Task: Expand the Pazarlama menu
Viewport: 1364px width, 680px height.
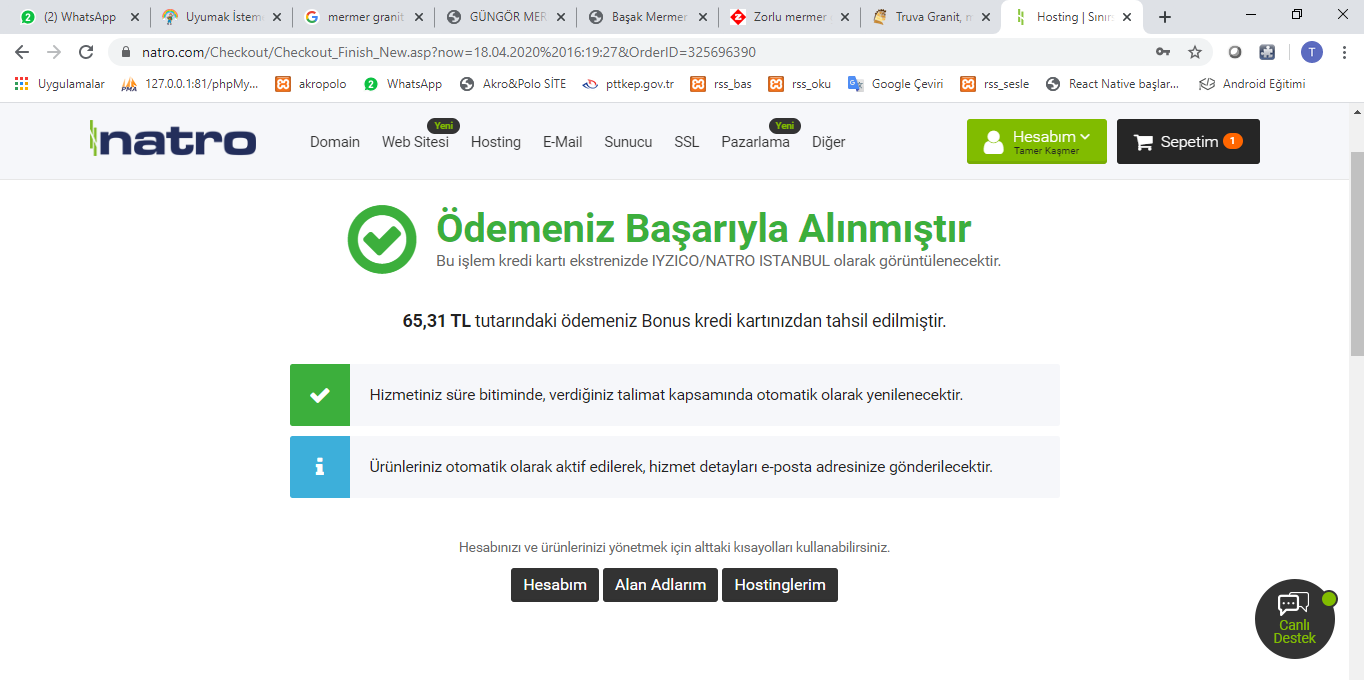Action: pos(755,142)
